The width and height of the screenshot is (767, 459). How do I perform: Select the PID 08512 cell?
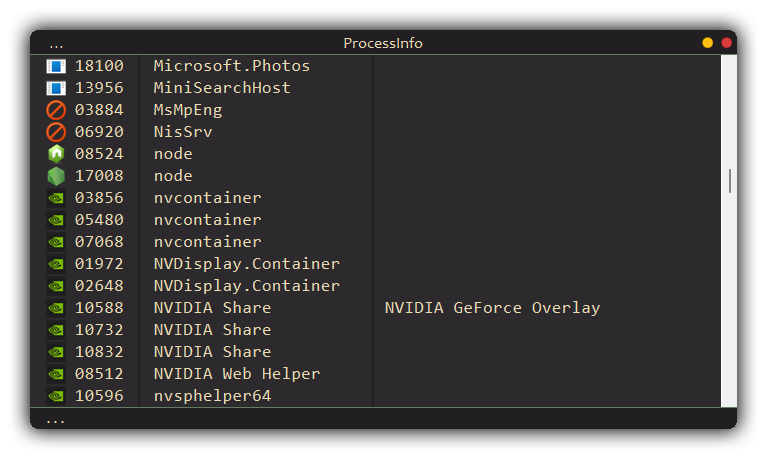(x=99, y=374)
